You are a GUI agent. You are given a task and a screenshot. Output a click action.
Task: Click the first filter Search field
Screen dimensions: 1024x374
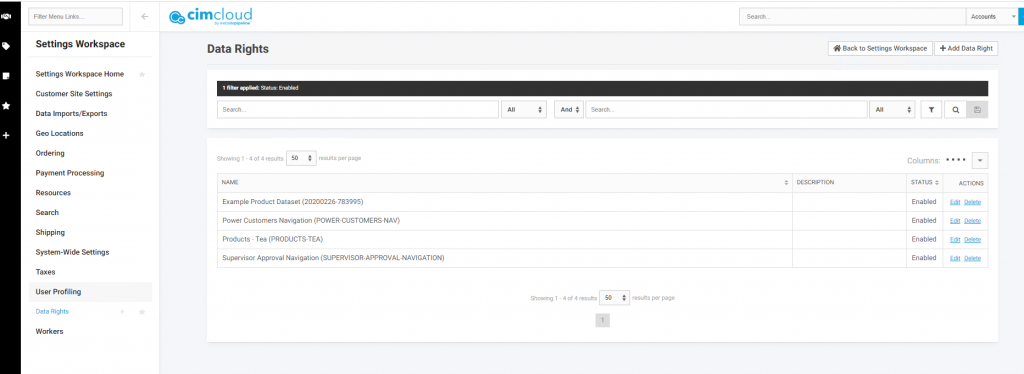click(x=358, y=110)
